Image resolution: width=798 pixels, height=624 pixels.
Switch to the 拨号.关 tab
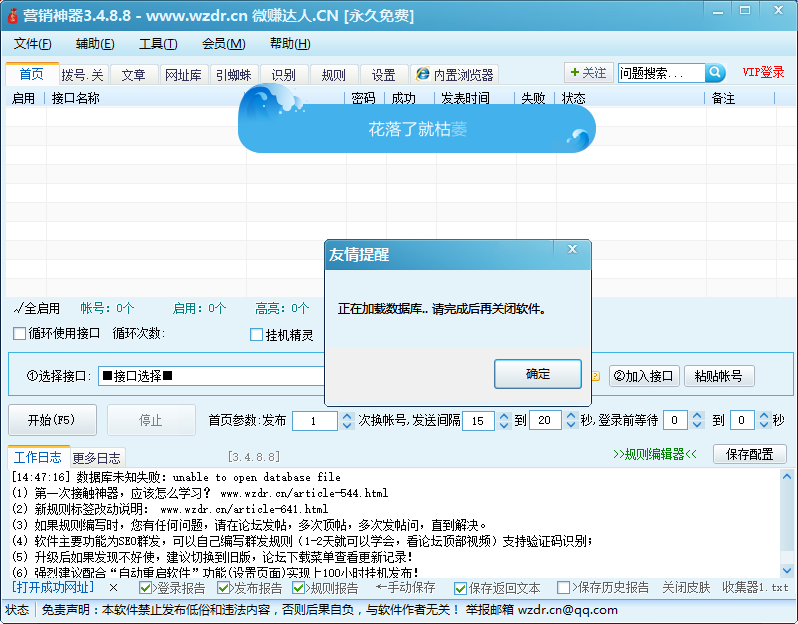(x=82, y=75)
